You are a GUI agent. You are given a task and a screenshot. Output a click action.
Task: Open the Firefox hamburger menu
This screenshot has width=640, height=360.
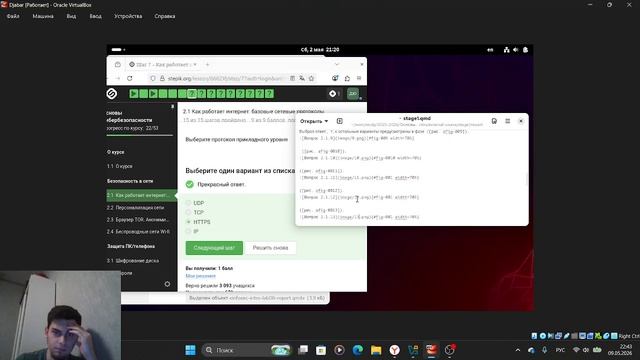point(359,78)
